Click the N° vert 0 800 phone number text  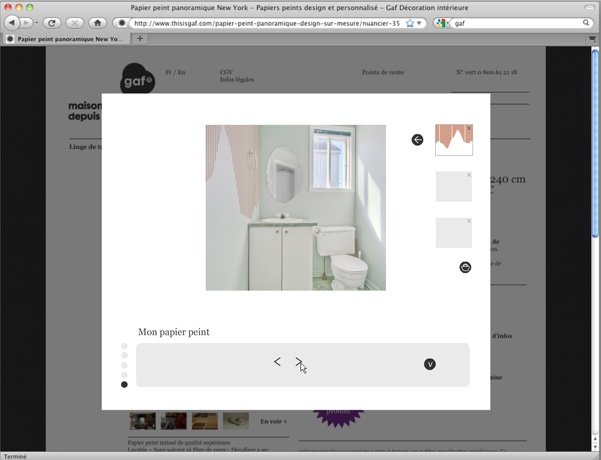(x=486, y=72)
